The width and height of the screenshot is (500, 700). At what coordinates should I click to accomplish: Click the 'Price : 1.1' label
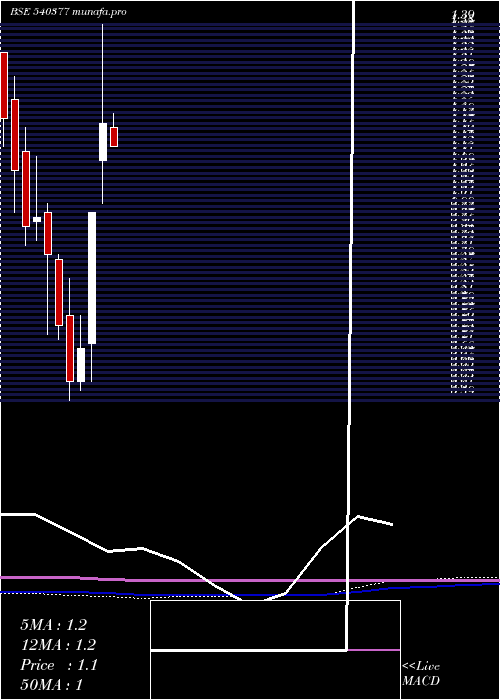[x=59, y=665]
